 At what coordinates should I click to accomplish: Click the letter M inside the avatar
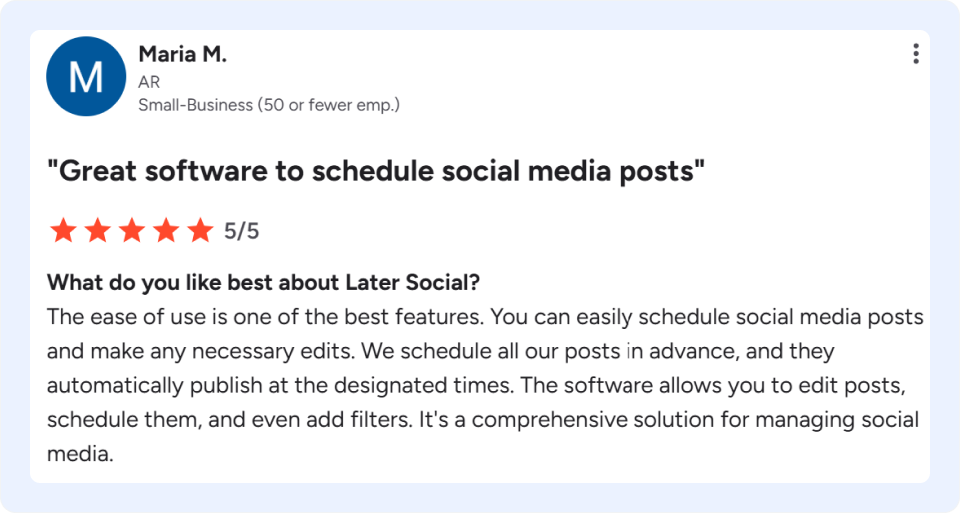tap(86, 77)
